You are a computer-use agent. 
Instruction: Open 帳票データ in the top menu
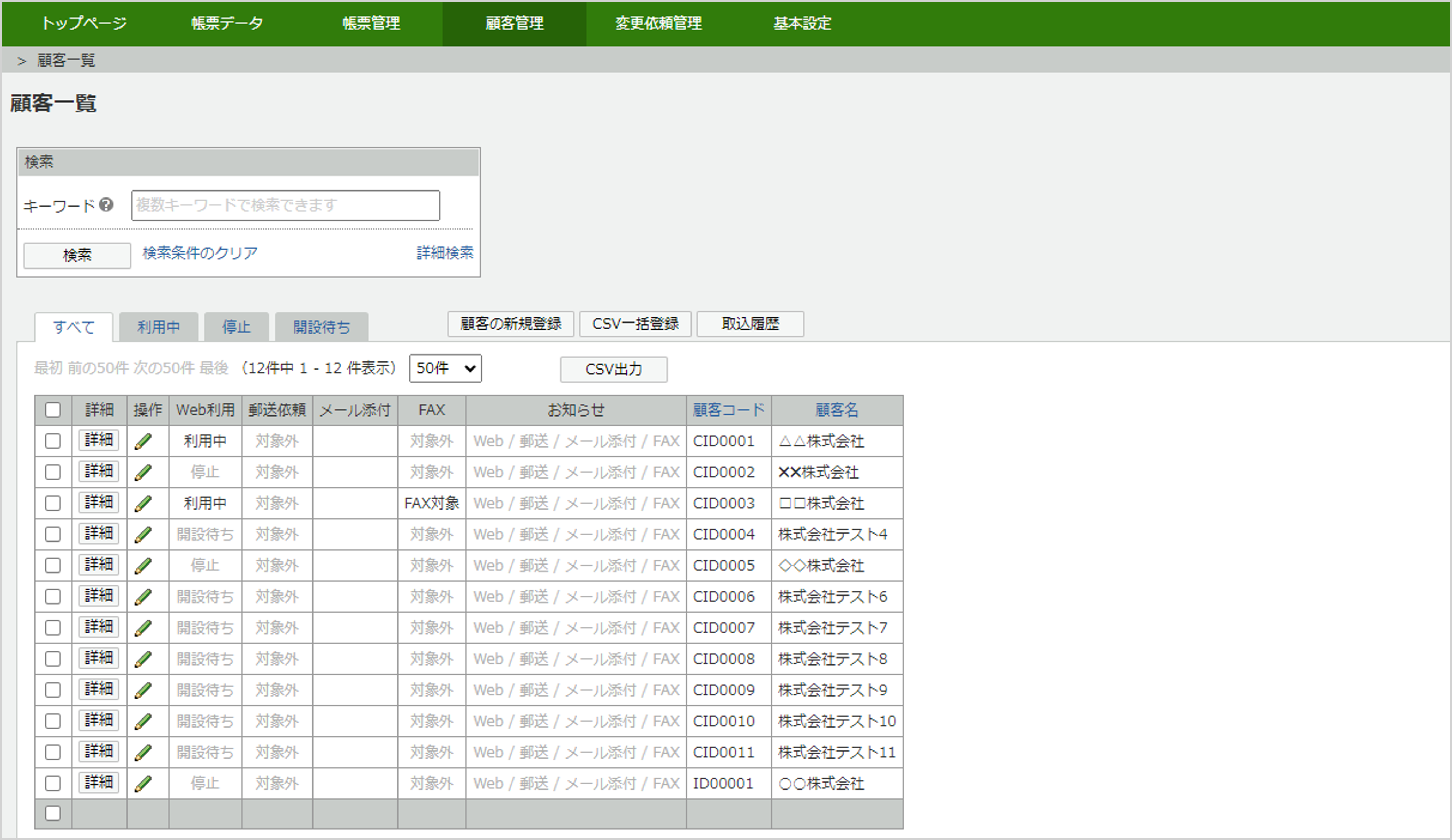point(227,23)
